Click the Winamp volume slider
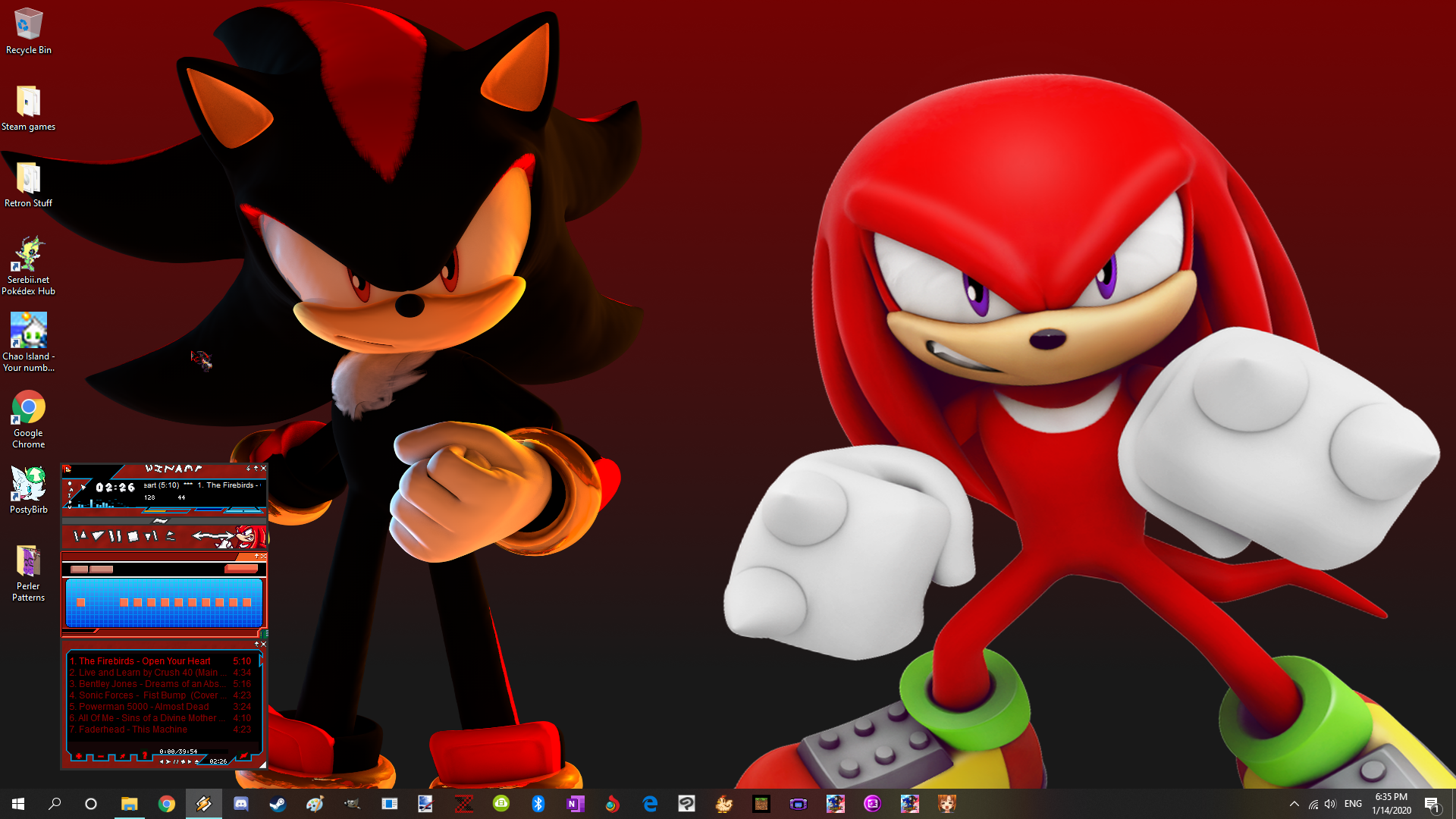The width and height of the screenshot is (1456, 819). coord(165,510)
